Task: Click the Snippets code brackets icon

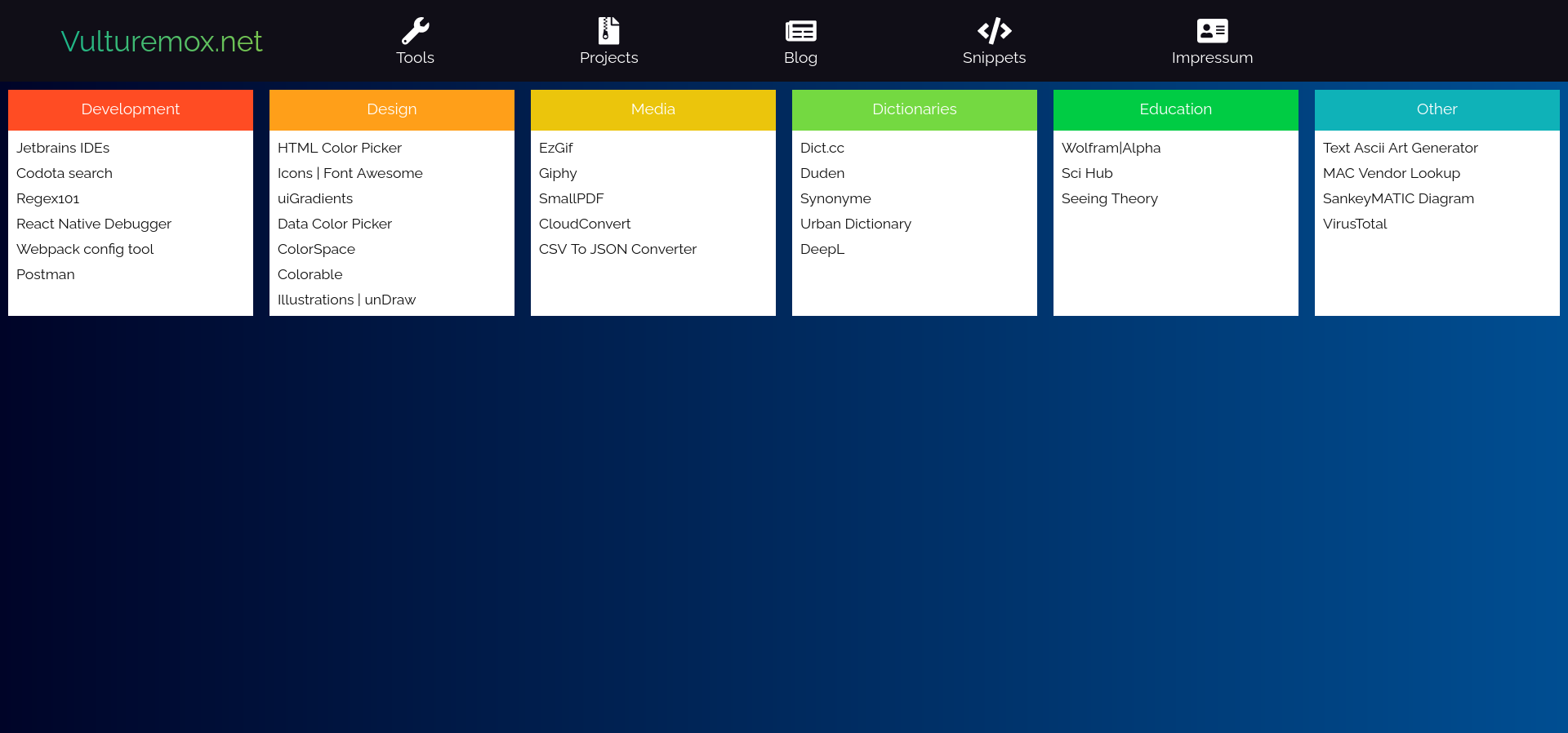Action: click(994, 31)
